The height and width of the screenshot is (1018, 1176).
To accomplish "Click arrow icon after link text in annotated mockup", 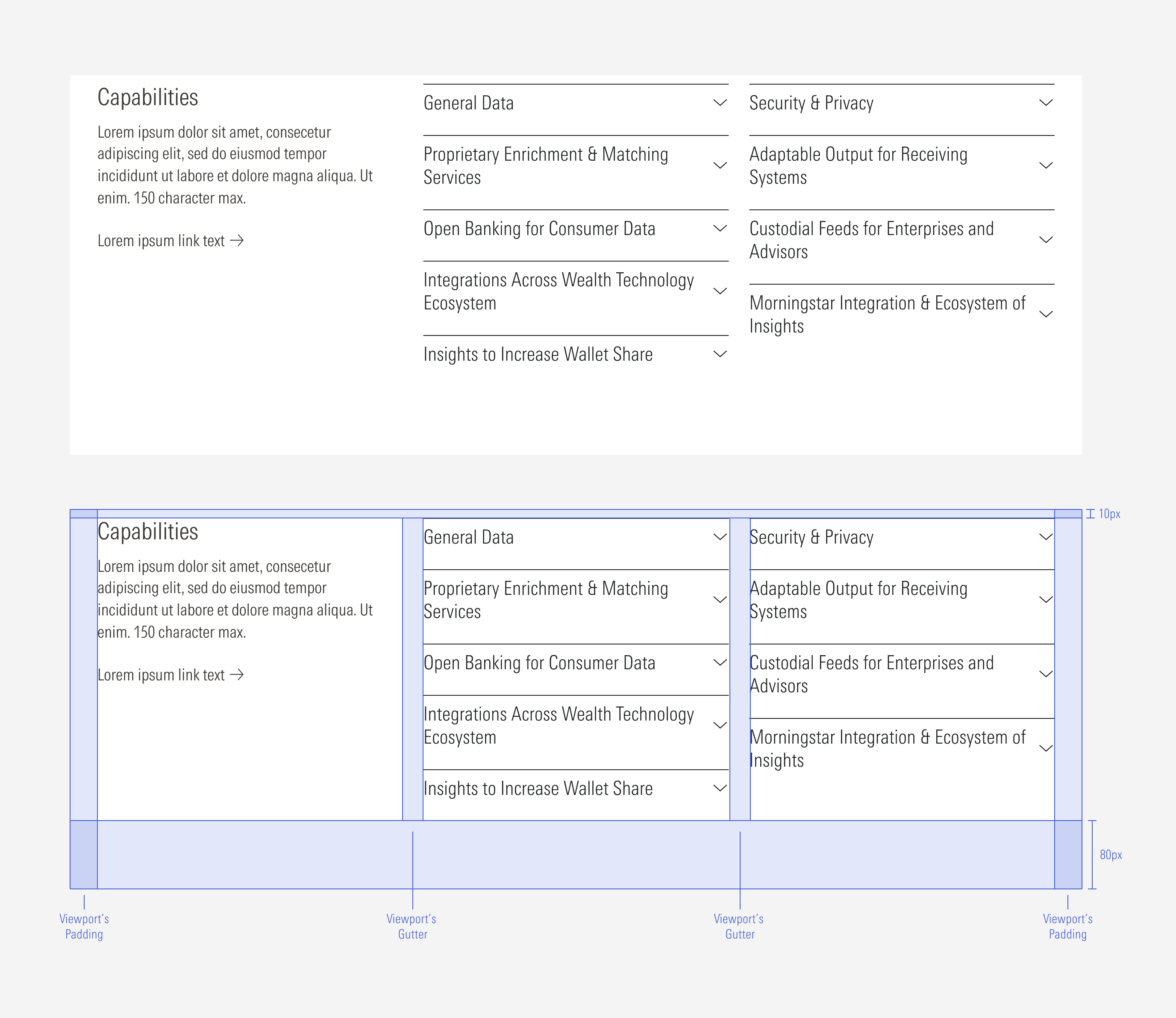I will coord(237,674).
